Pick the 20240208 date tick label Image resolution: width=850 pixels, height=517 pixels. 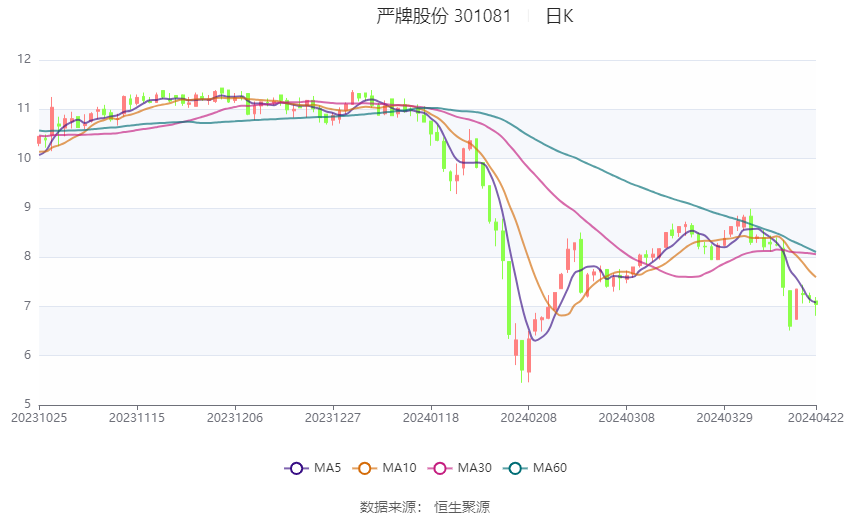pos(527,417)
